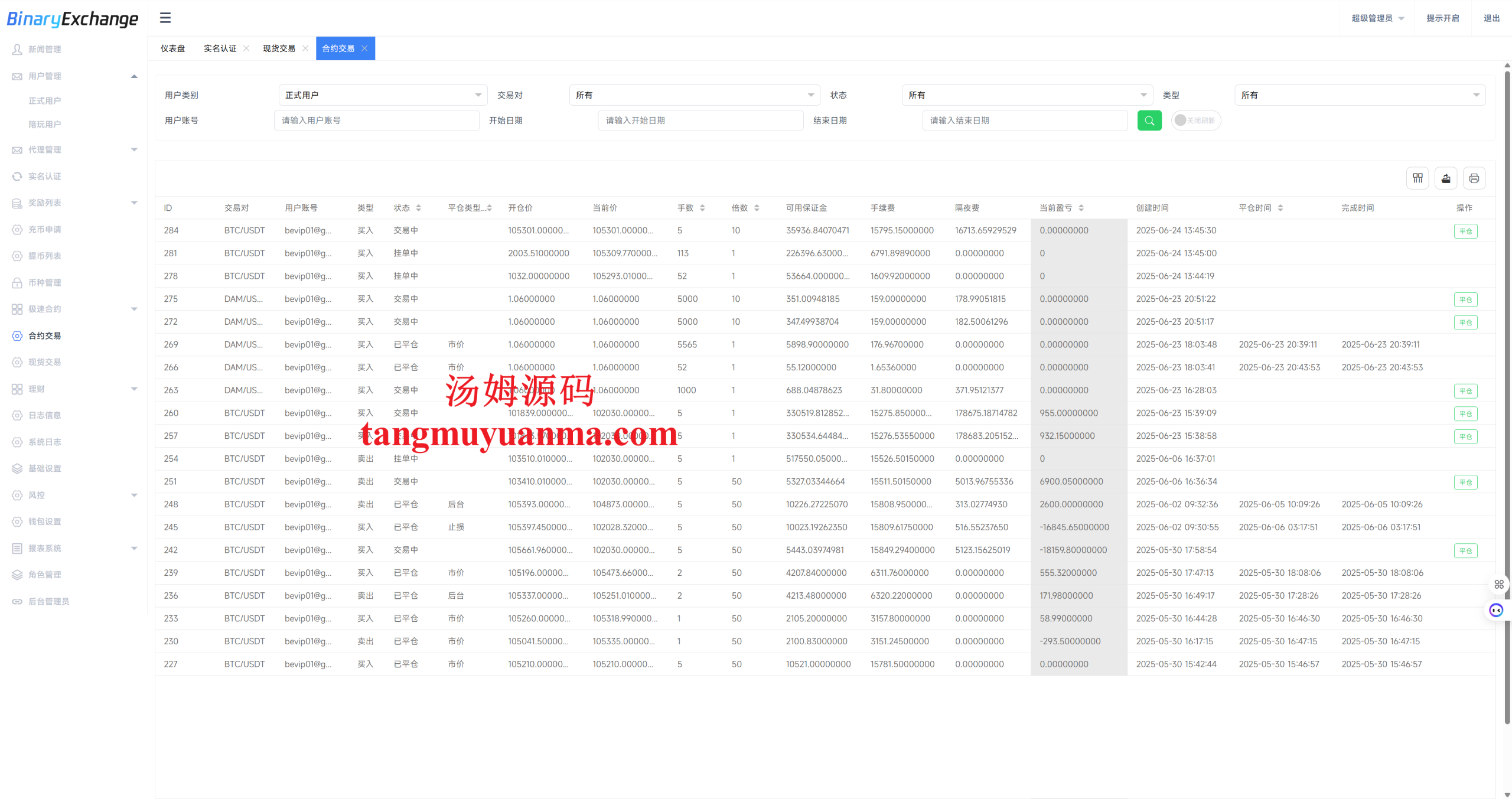Toggle the sidebar hamburger menu icon
Image resolution: width=1512 pixels, height=799 pixels.
tap(165, 18)
